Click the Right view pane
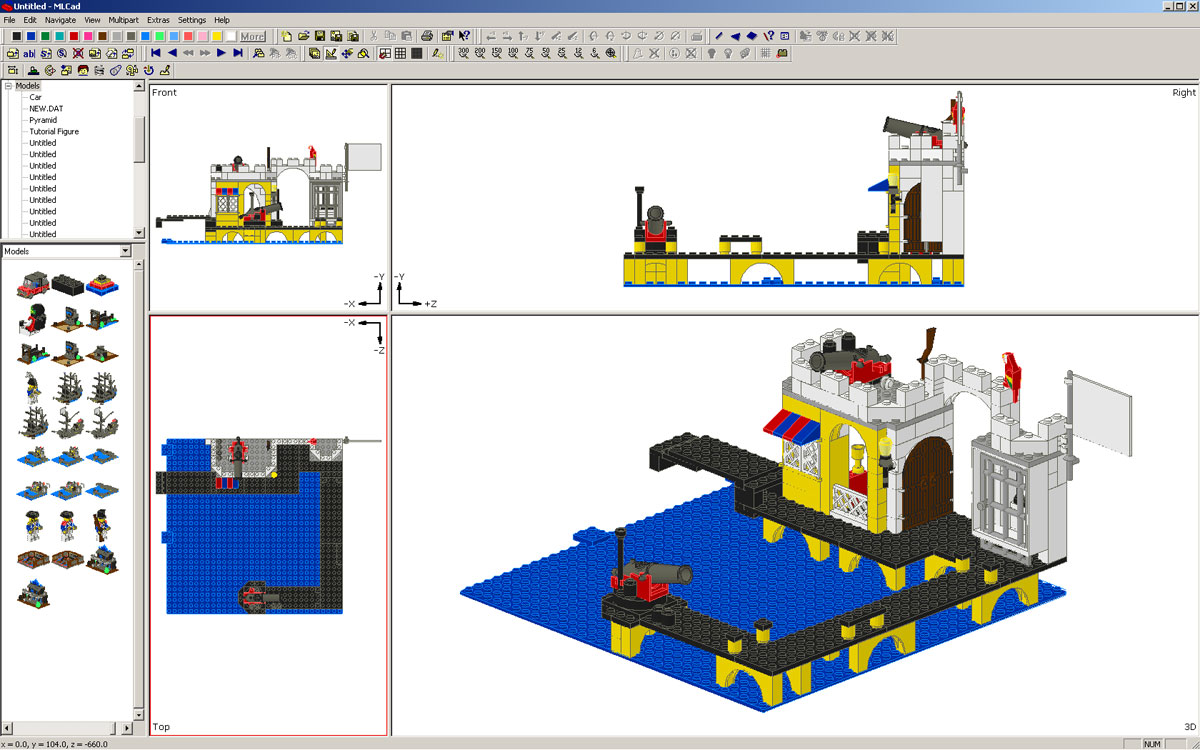Image resolution: width=1200 pixels, height=750 pixels. pyautogui.click(x=794, y=196)
